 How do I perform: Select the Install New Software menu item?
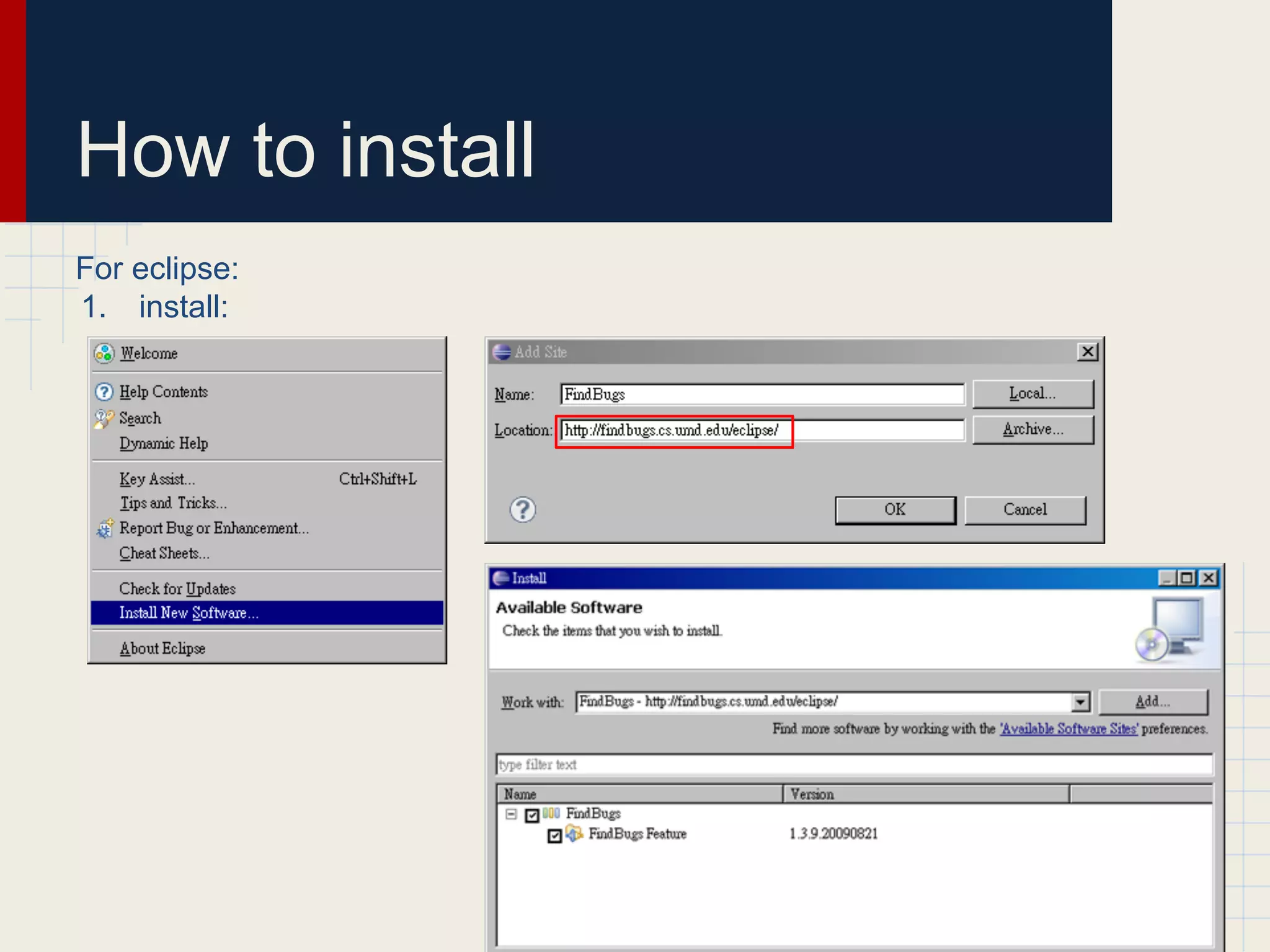(x=189, y=613)
